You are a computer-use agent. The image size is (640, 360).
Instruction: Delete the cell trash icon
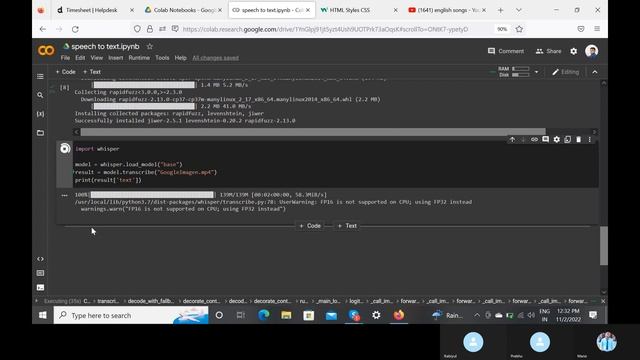pos(578,140)
